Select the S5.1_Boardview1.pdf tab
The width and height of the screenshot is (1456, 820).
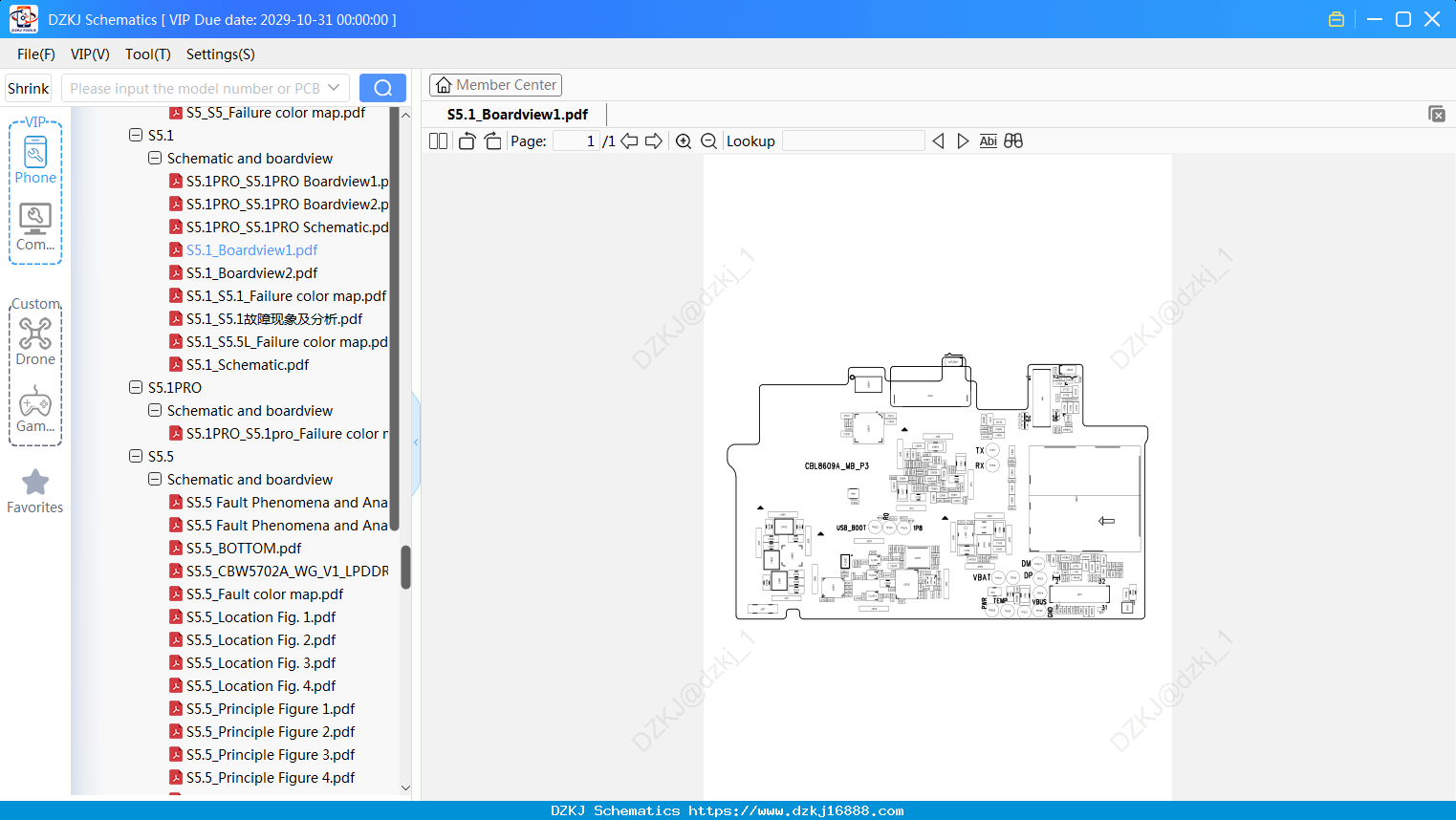(x=517, y=114)
